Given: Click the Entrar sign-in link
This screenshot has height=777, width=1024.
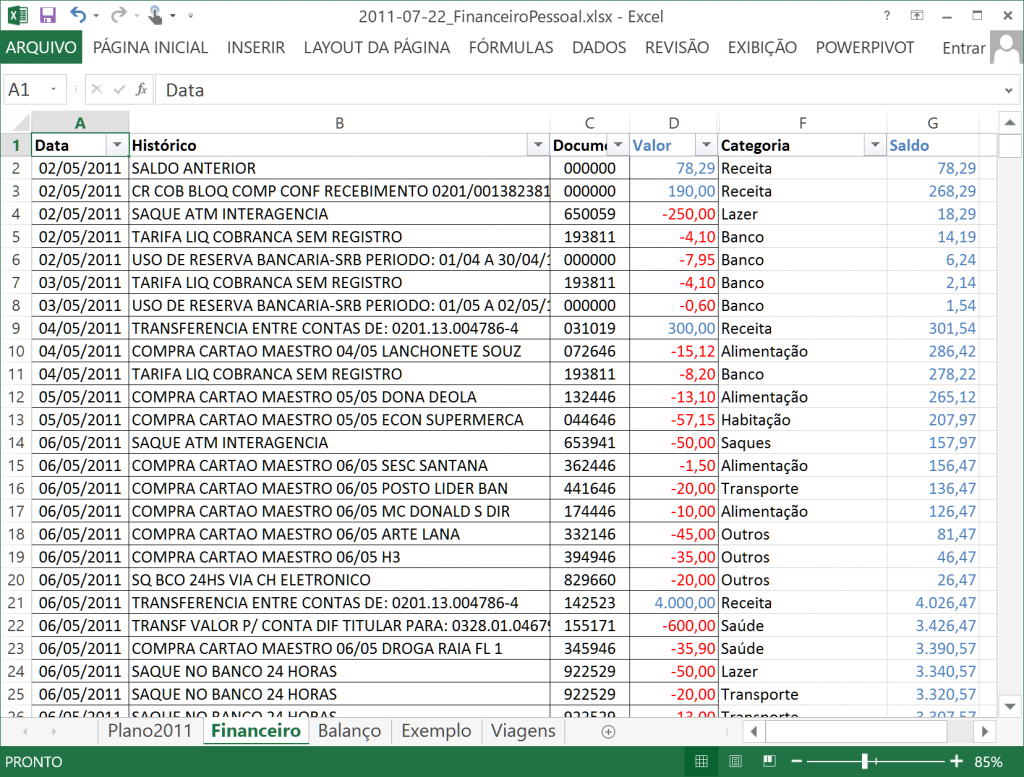Looking at the screenshot, I should coord(963,48).
